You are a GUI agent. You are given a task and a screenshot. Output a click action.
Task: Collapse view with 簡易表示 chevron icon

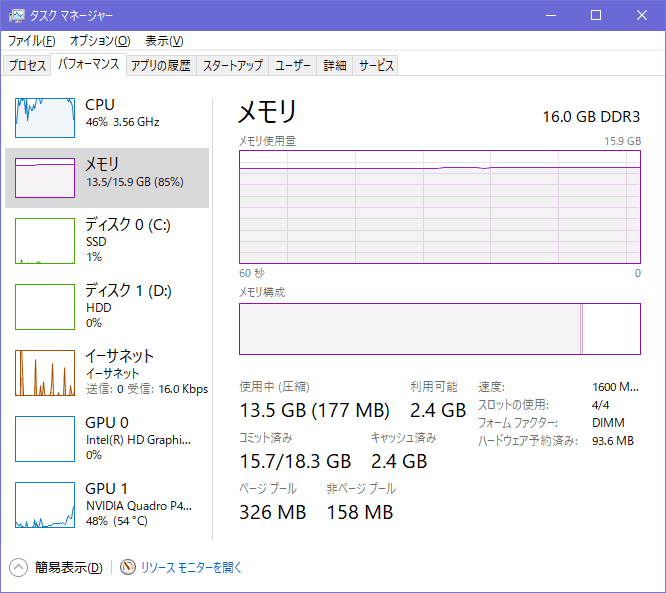click(19, 567)
